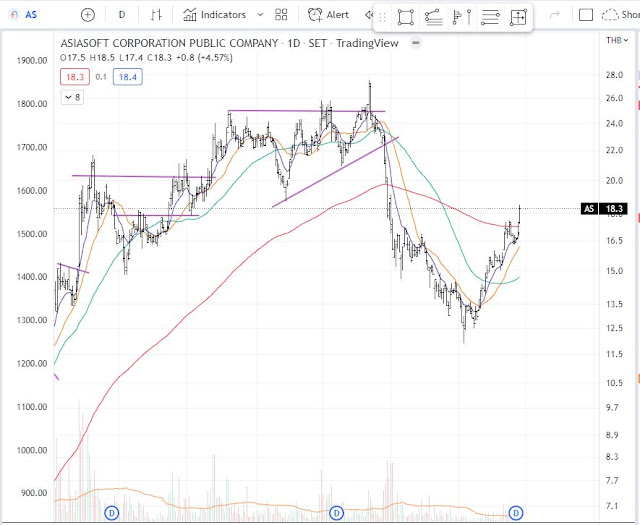Click the add symbol plus icon
Image resolution: width=640 pixels, height=525 pixels.
(88, 15)
